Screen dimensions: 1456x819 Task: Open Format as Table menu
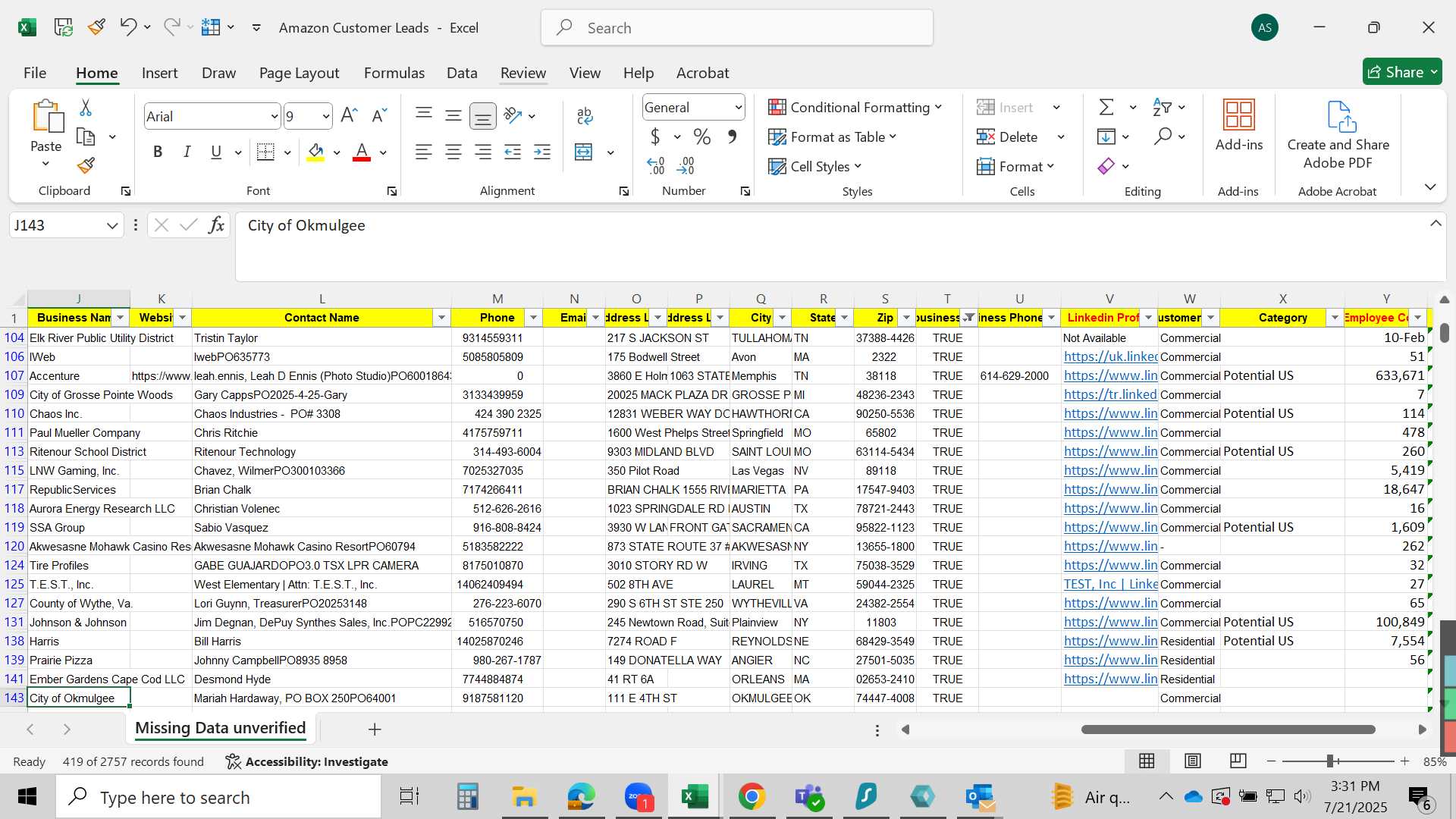click(x=832, y=137)
